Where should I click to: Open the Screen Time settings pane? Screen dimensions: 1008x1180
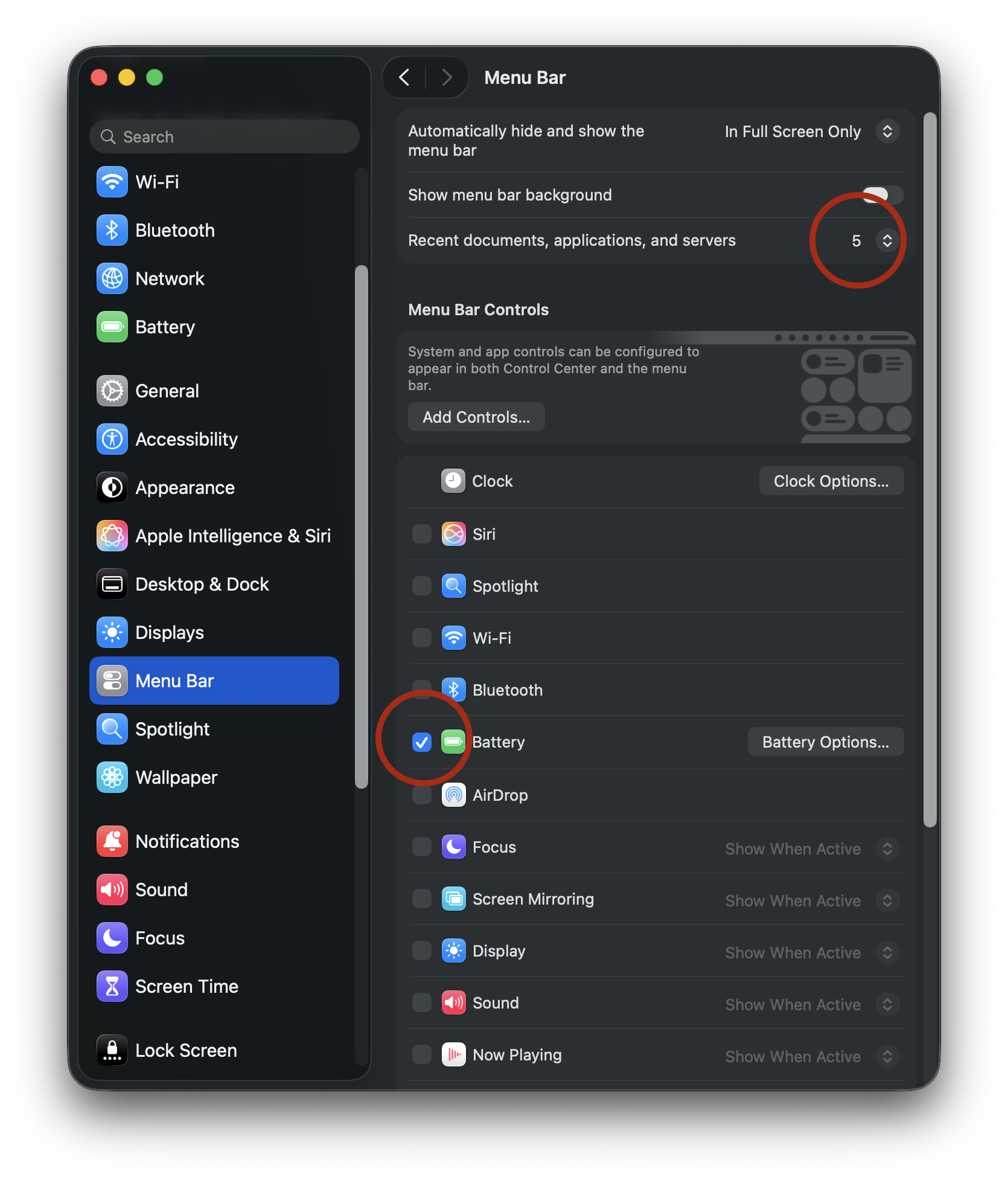[x=214, y=986]
